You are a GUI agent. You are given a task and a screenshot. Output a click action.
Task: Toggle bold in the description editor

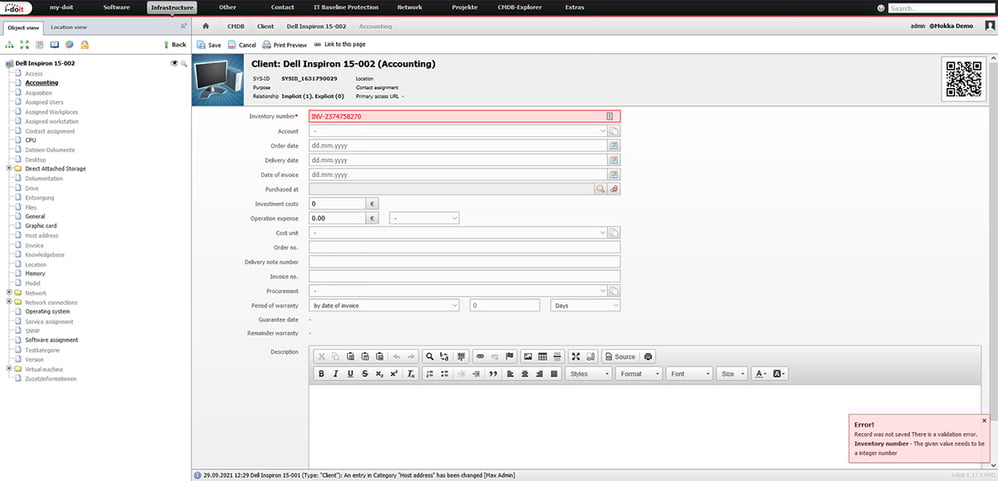[321, 373]
